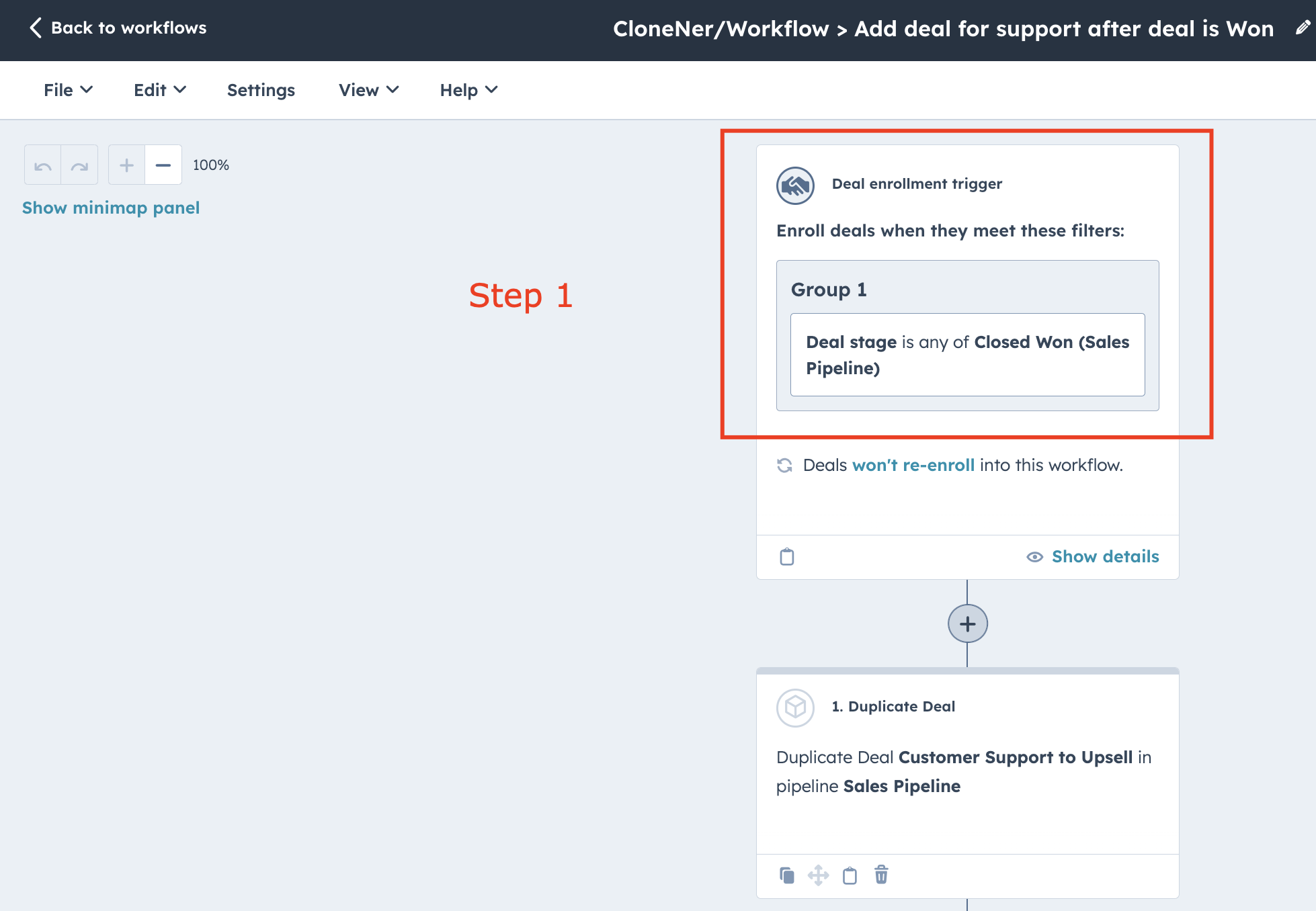
Task: Click the Deal enrollment trigger heading
Action: [917, 184]
